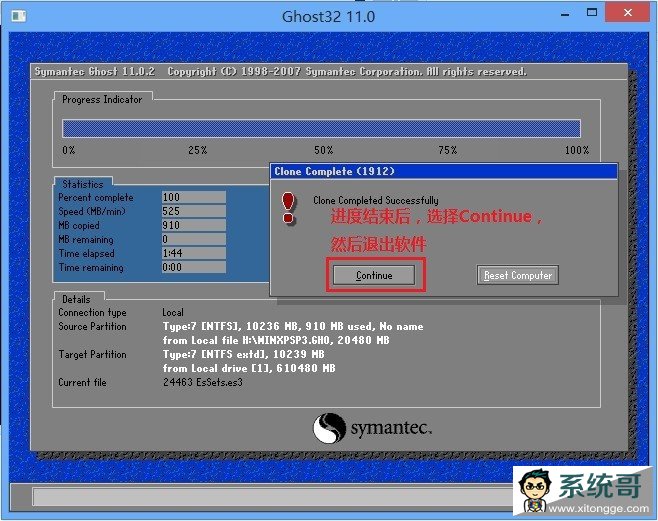The image size is (658, 521).
Task: Click the Continue button
Action: (374, 275)
